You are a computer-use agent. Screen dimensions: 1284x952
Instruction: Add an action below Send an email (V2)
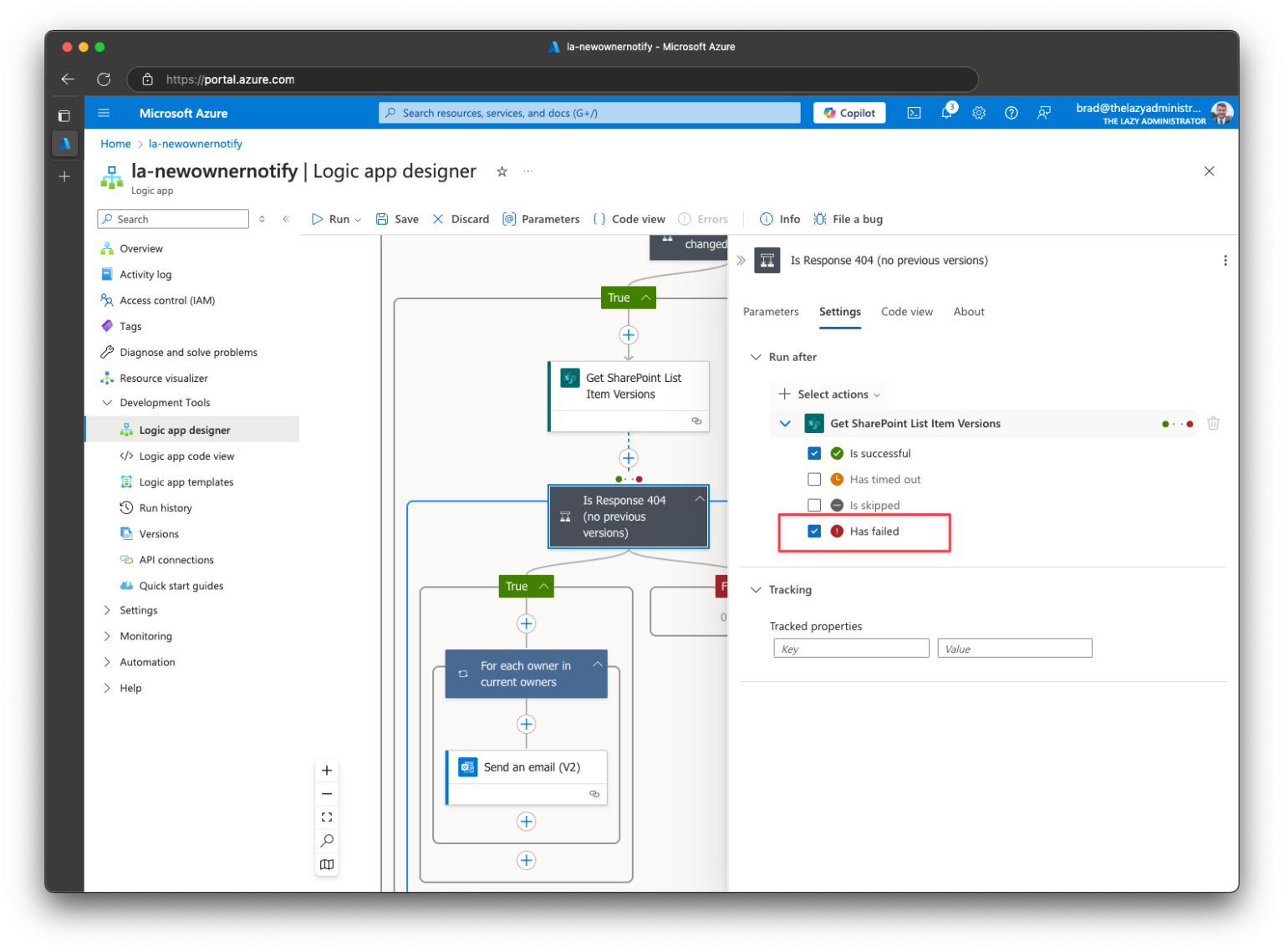(526, 822)
